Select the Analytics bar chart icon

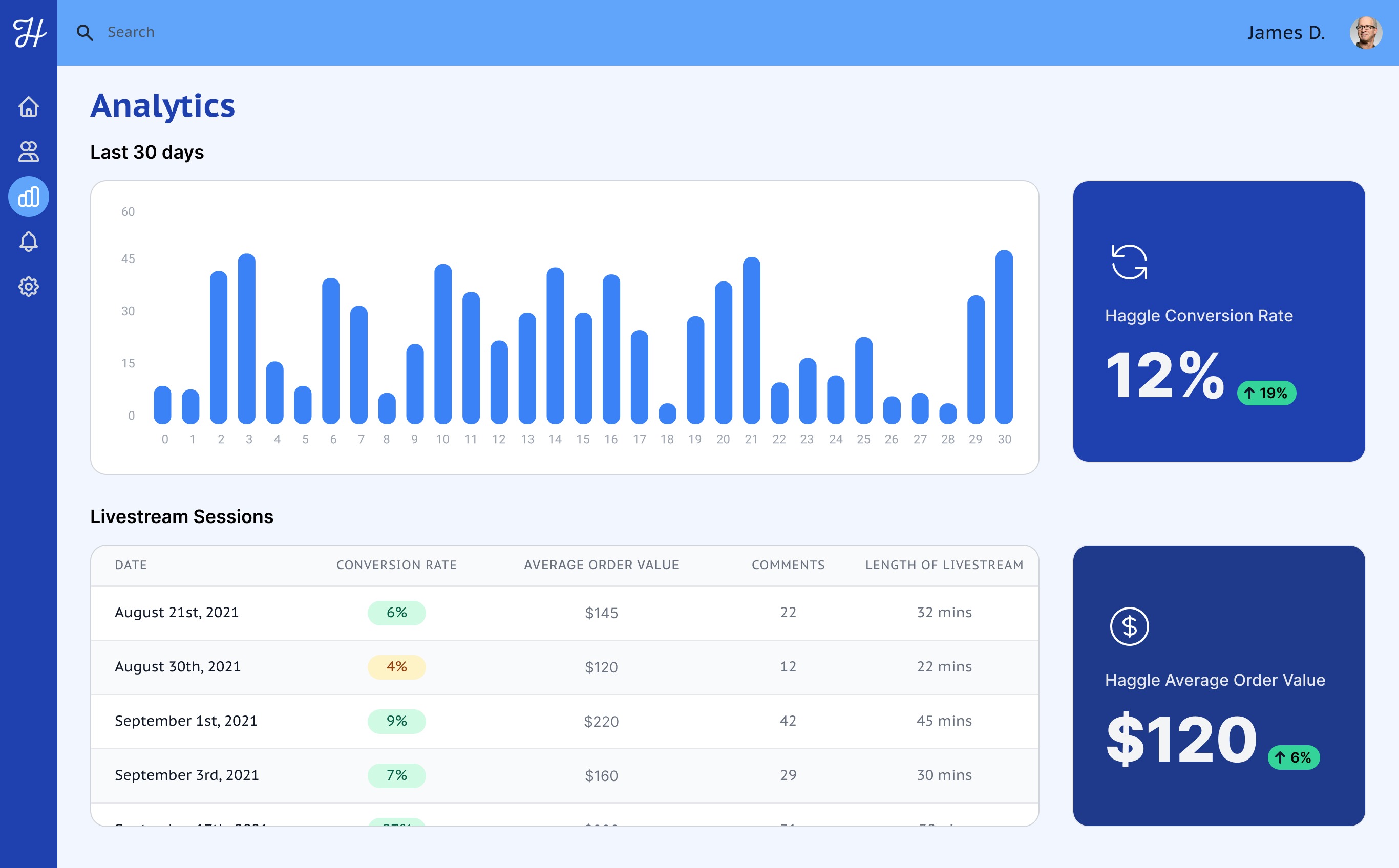click(29, 197)
